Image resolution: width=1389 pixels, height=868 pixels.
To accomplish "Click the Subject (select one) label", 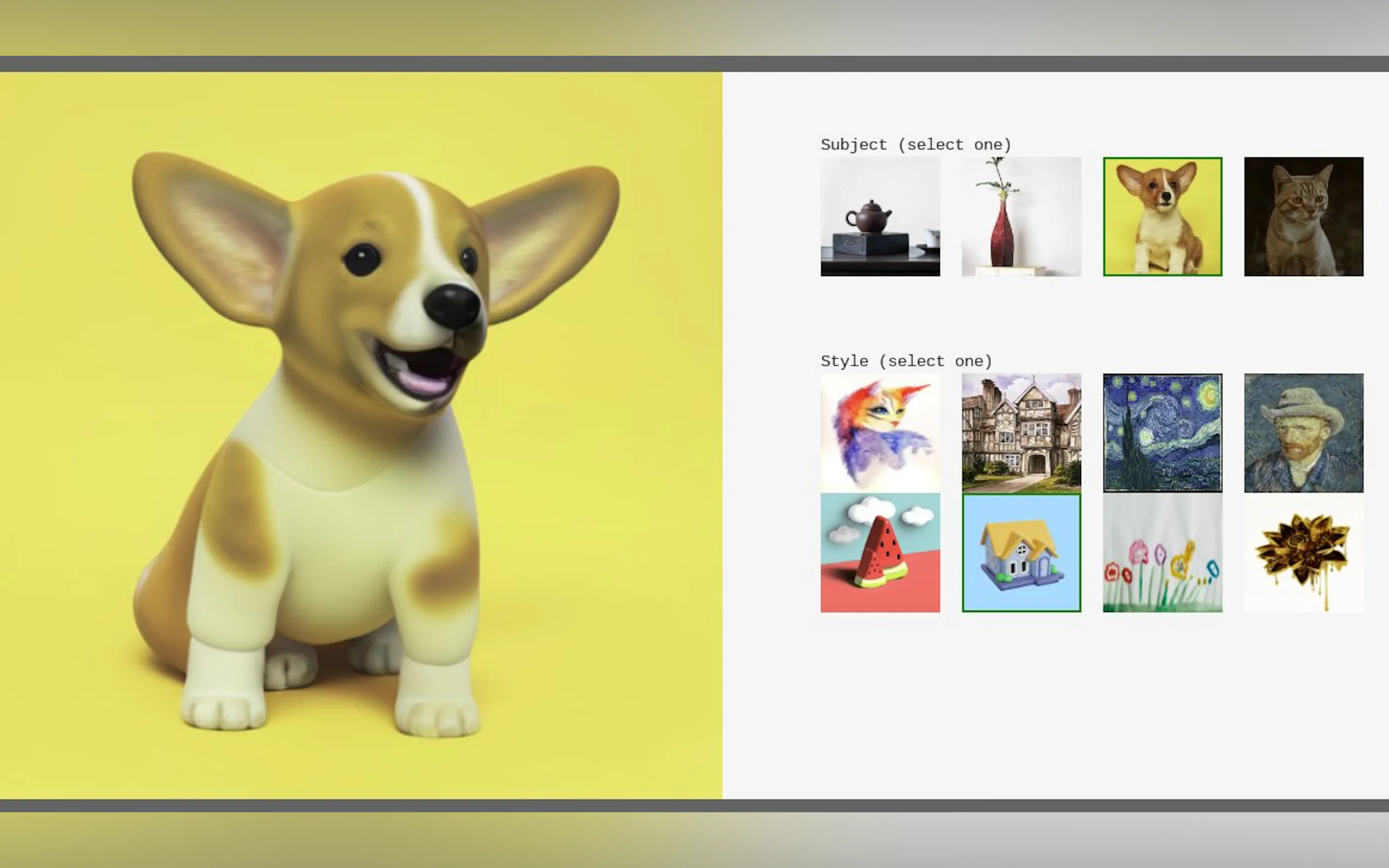I will [x=915, y=145].
